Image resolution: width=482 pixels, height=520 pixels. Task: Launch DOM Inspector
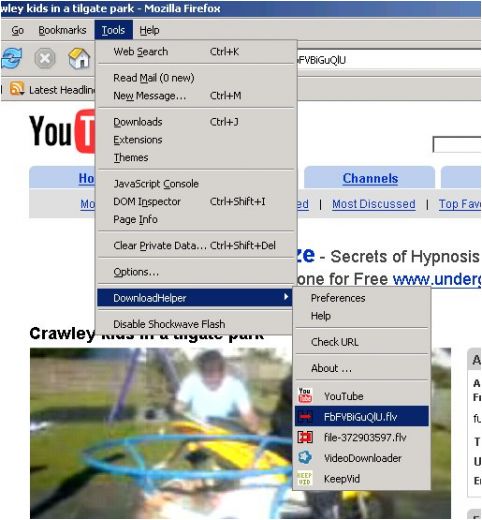click(196, 201)
